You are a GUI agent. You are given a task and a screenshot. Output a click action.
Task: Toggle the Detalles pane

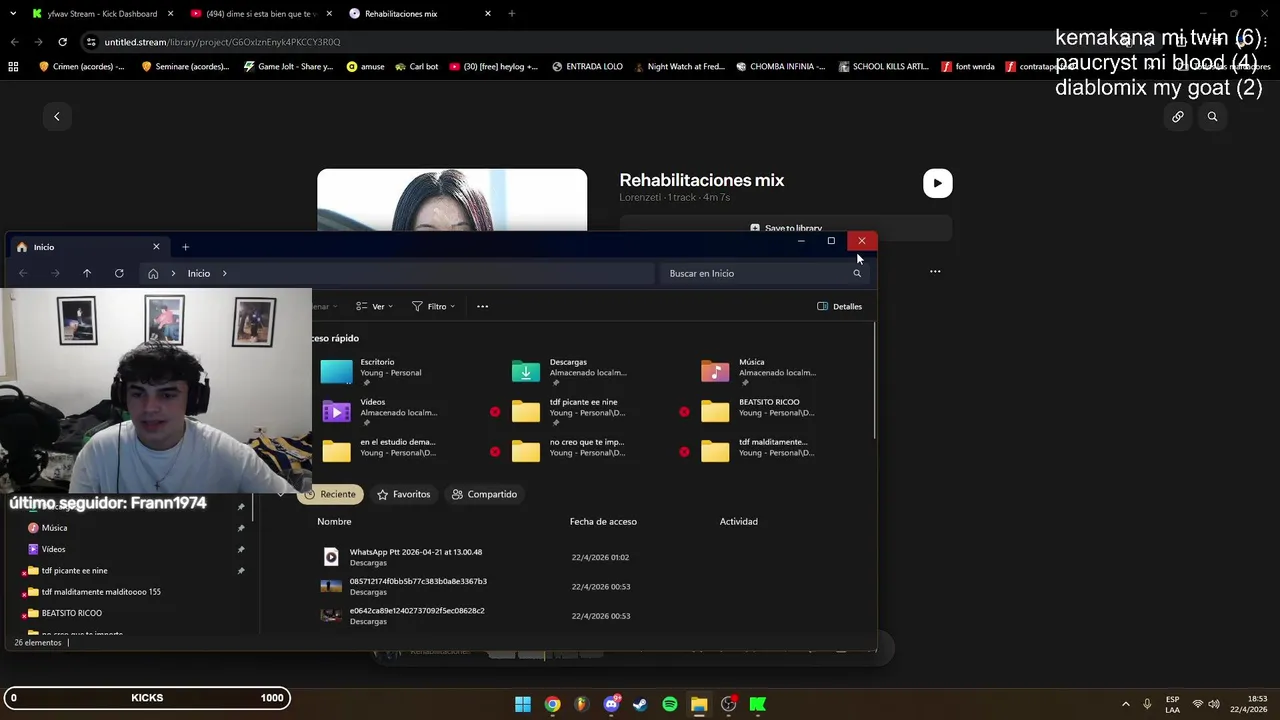(x=839, y=306)
